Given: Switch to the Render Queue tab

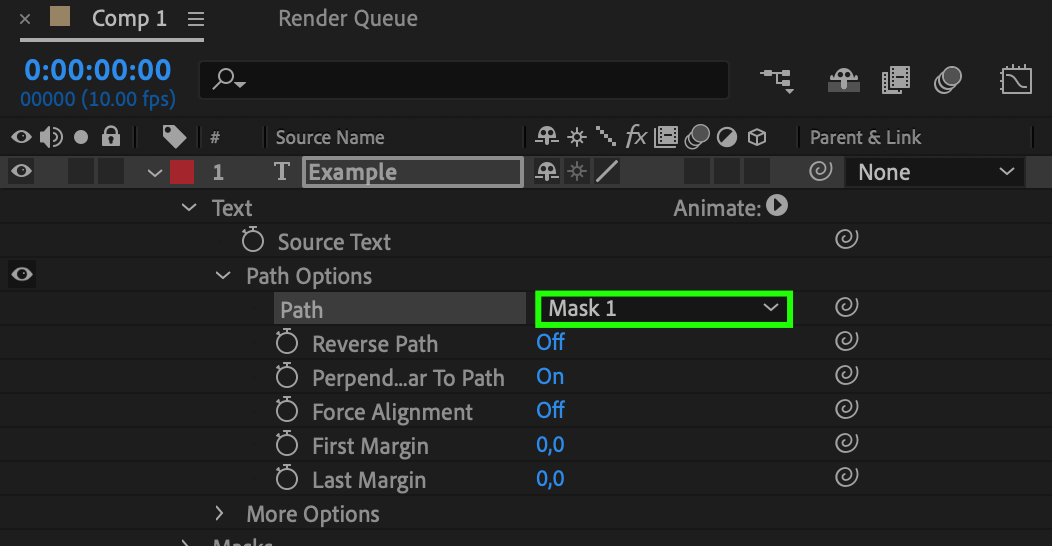Looking at the screenshot, I should pos(348,18).
